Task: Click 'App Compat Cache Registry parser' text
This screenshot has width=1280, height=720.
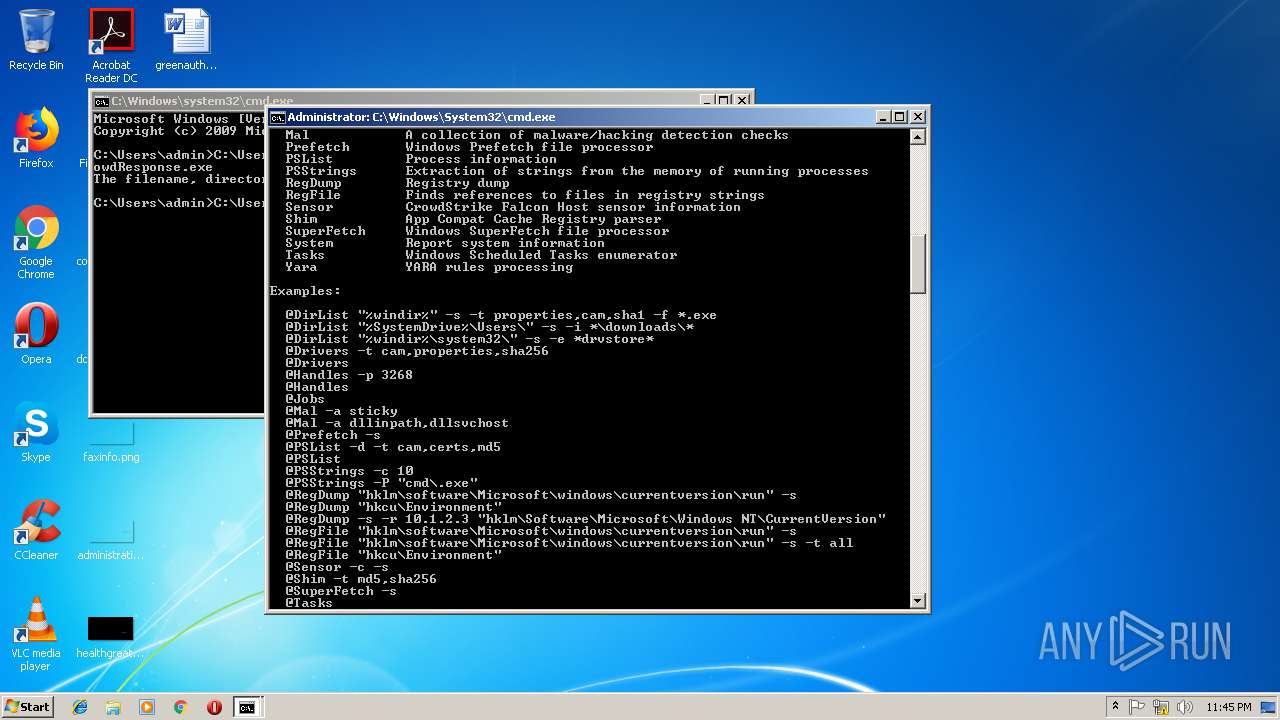Action: pos(533,219)
